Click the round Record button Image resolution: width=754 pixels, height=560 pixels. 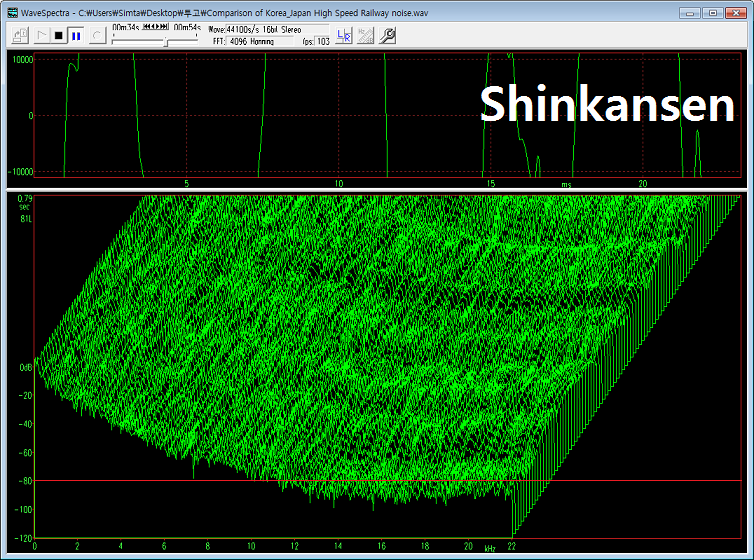96,35
